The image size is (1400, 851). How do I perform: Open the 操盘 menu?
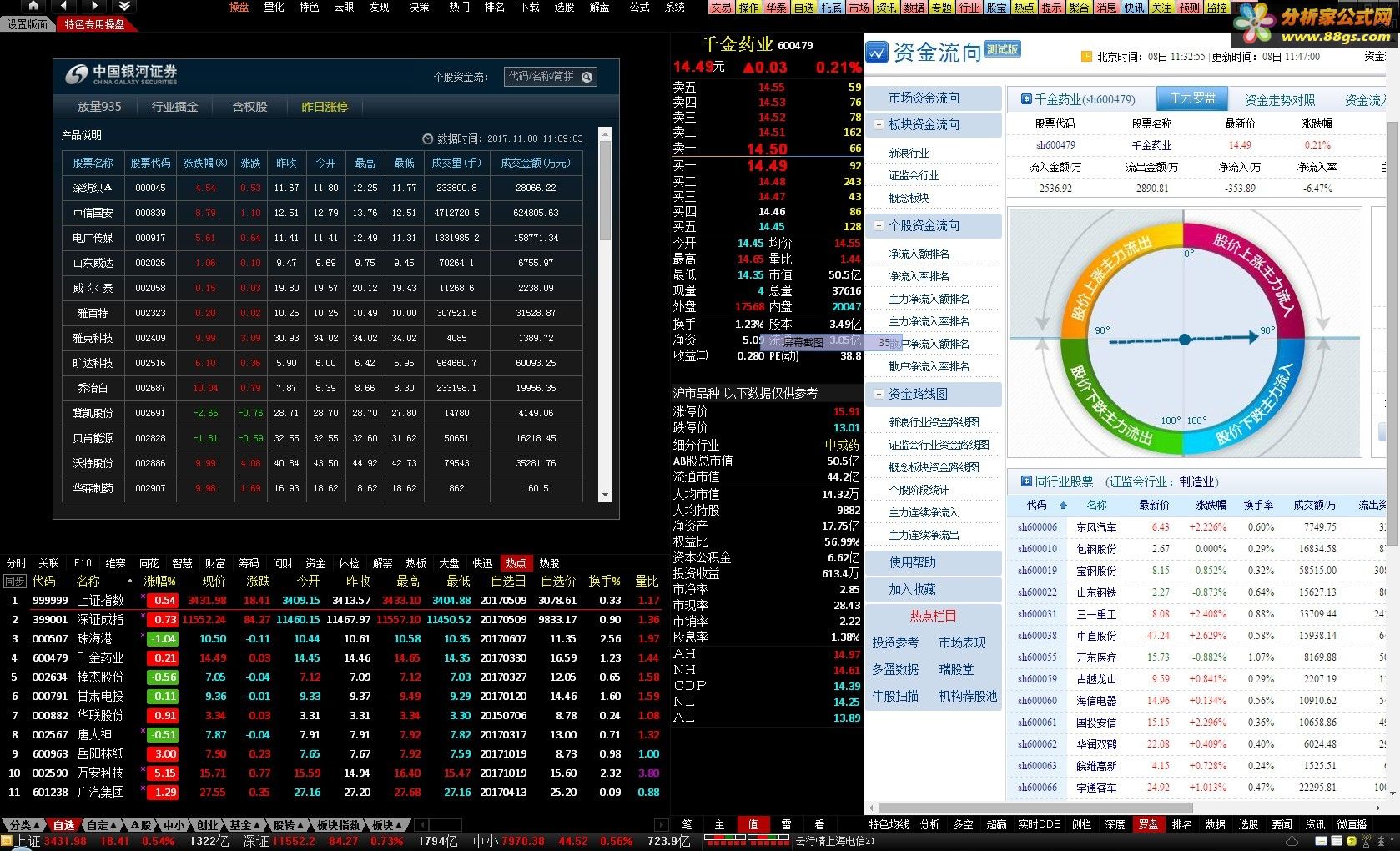pos(239,7)
